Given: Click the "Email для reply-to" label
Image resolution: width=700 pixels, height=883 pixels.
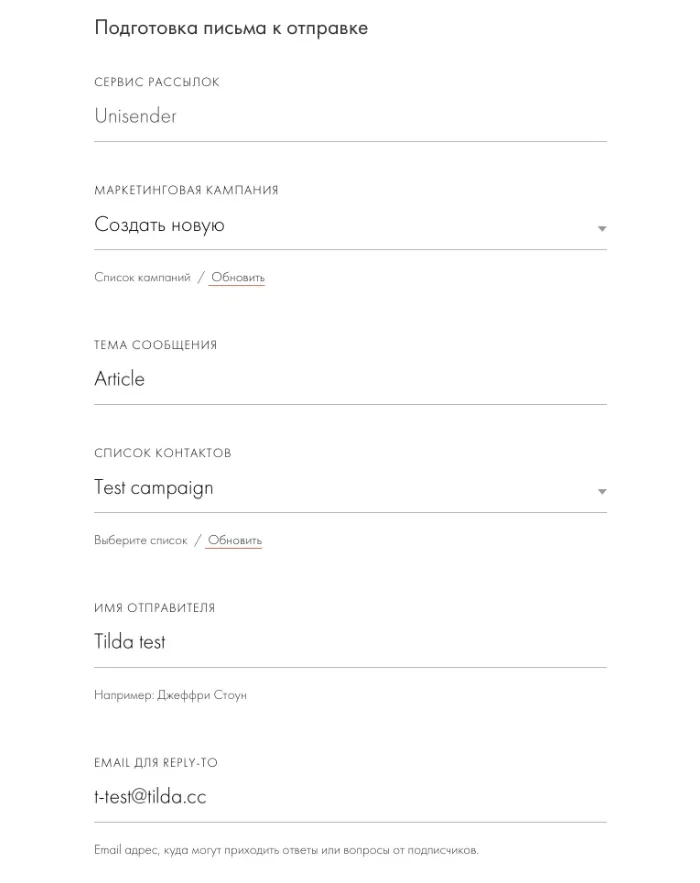Looking at the screenshot, I should click(155, 763).
